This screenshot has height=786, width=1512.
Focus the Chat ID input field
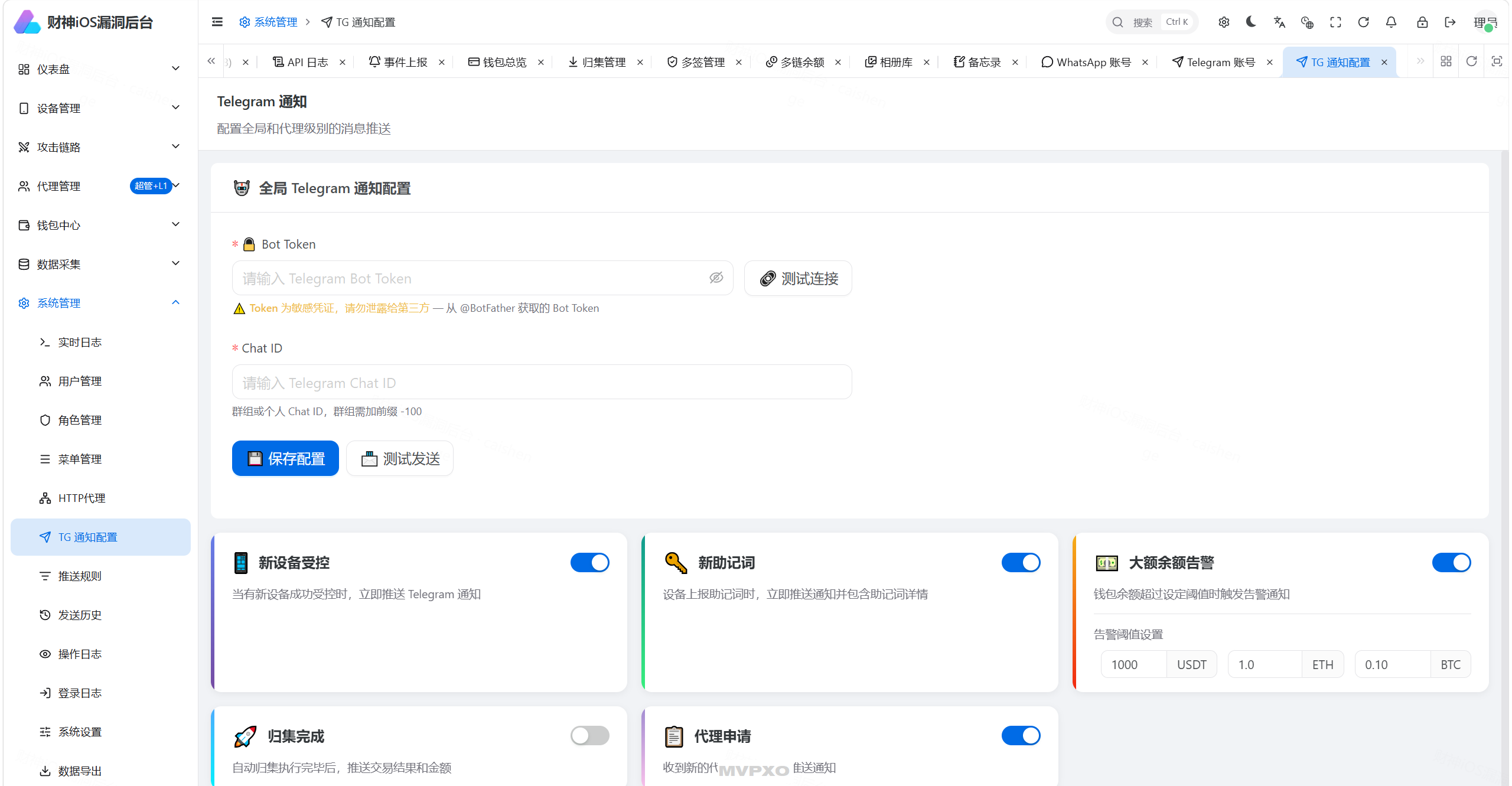pyautogui.click(x=542, y=382)
